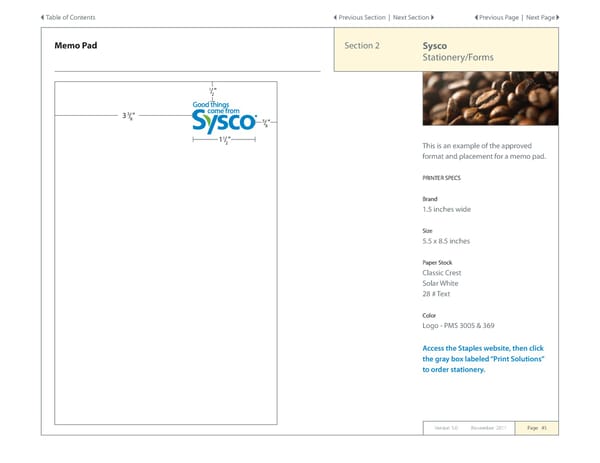Screen dimensions: 600x463
Task: Go to Previous Section
Action: pyautogui.click(x=362, y=17)
